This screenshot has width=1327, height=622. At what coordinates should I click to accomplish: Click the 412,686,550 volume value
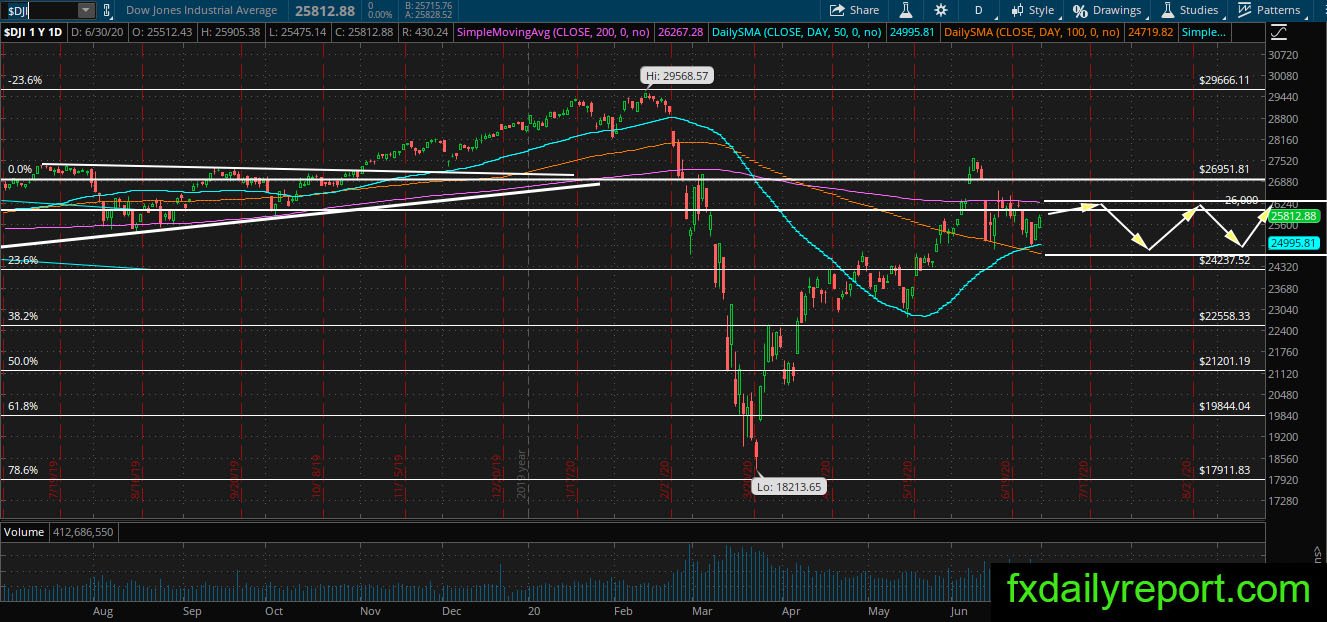[x=83, y=532]
